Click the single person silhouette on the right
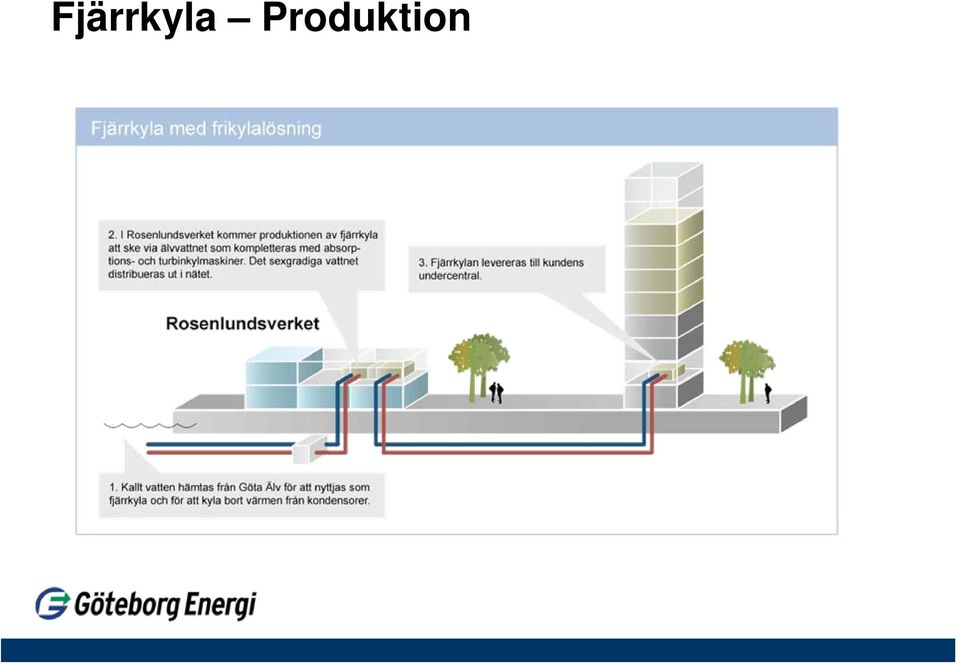960x664 pixels. pos(768,393)
